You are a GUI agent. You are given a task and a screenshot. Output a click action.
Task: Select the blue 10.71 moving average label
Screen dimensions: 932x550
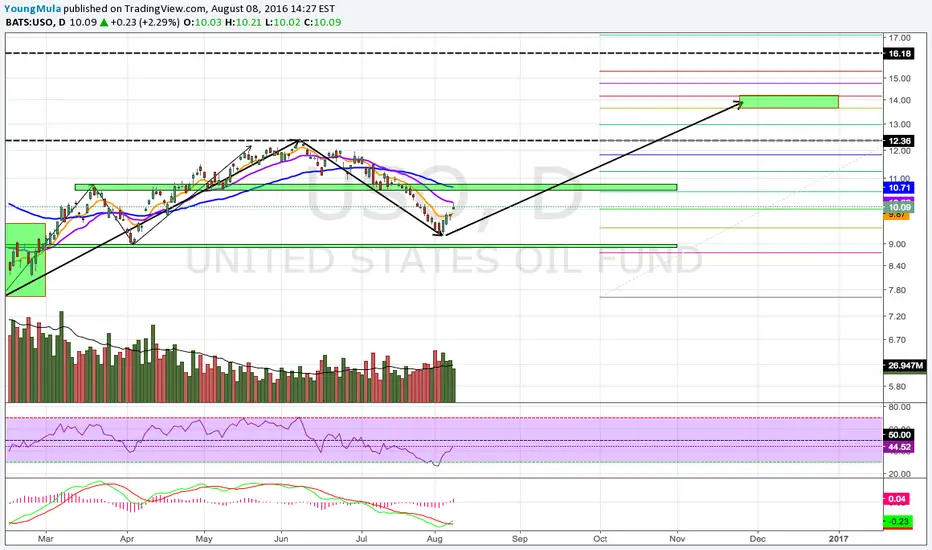coord(899,188)
